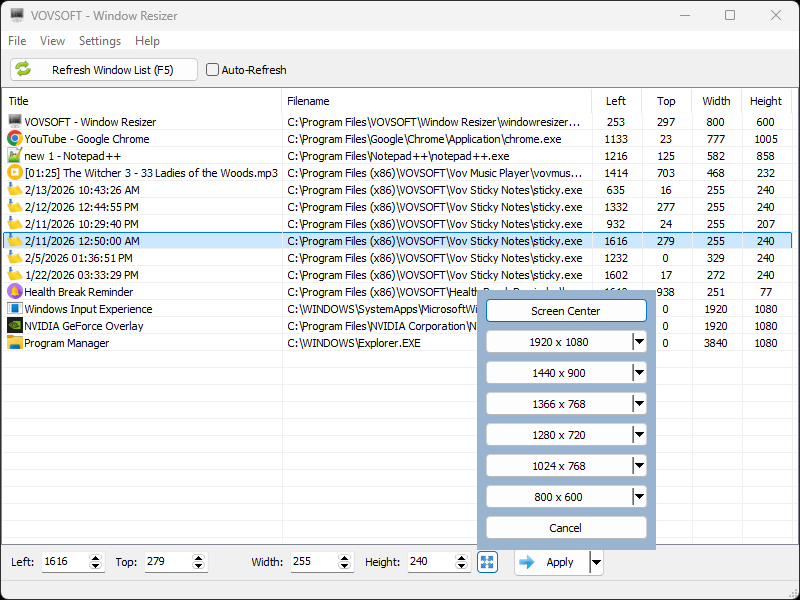Click the Health Break Reminder icon
Image resolution: width=800 pixels, height=600 pixels.
click(14, 292)
